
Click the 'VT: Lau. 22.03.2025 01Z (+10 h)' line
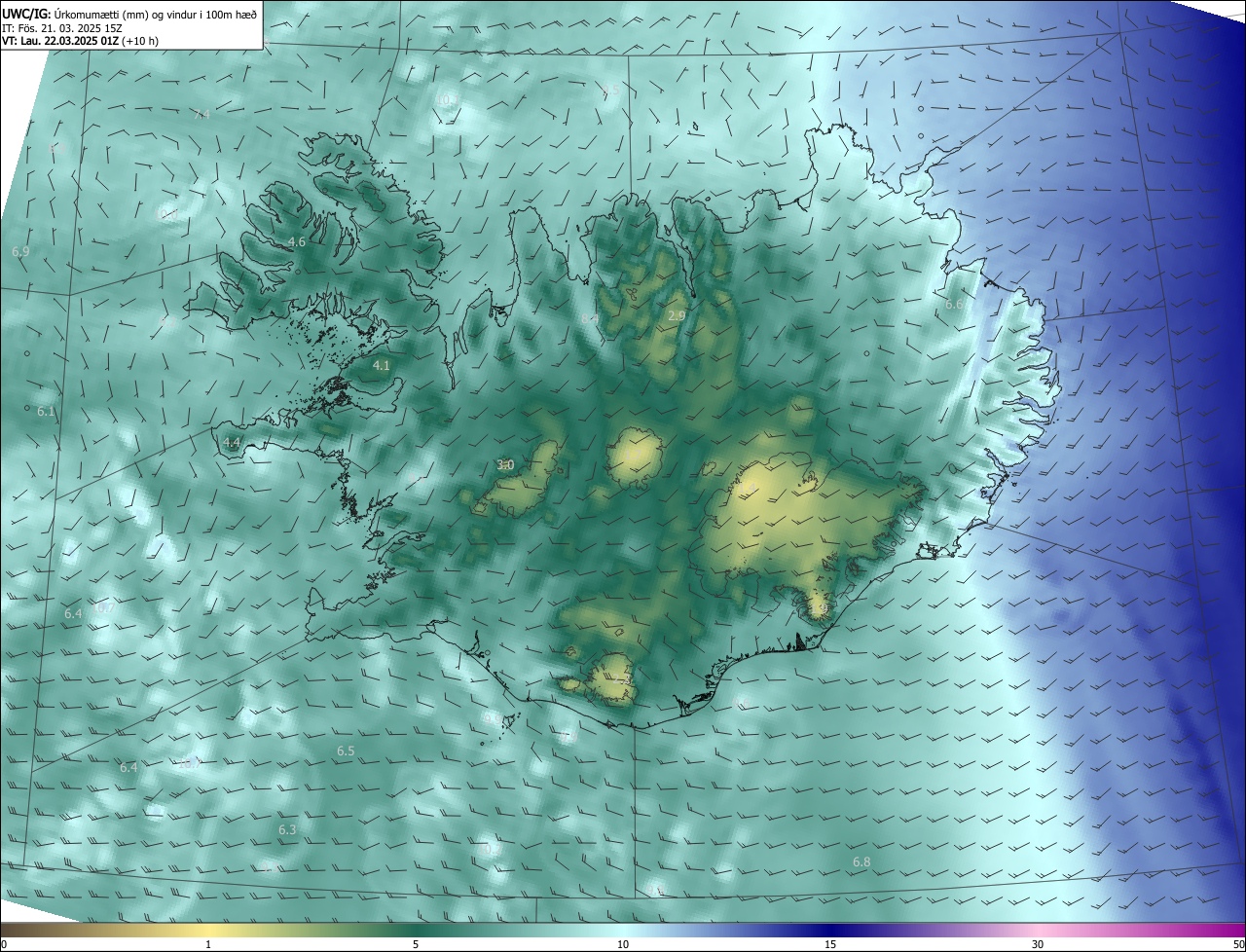tap(80, 42)
